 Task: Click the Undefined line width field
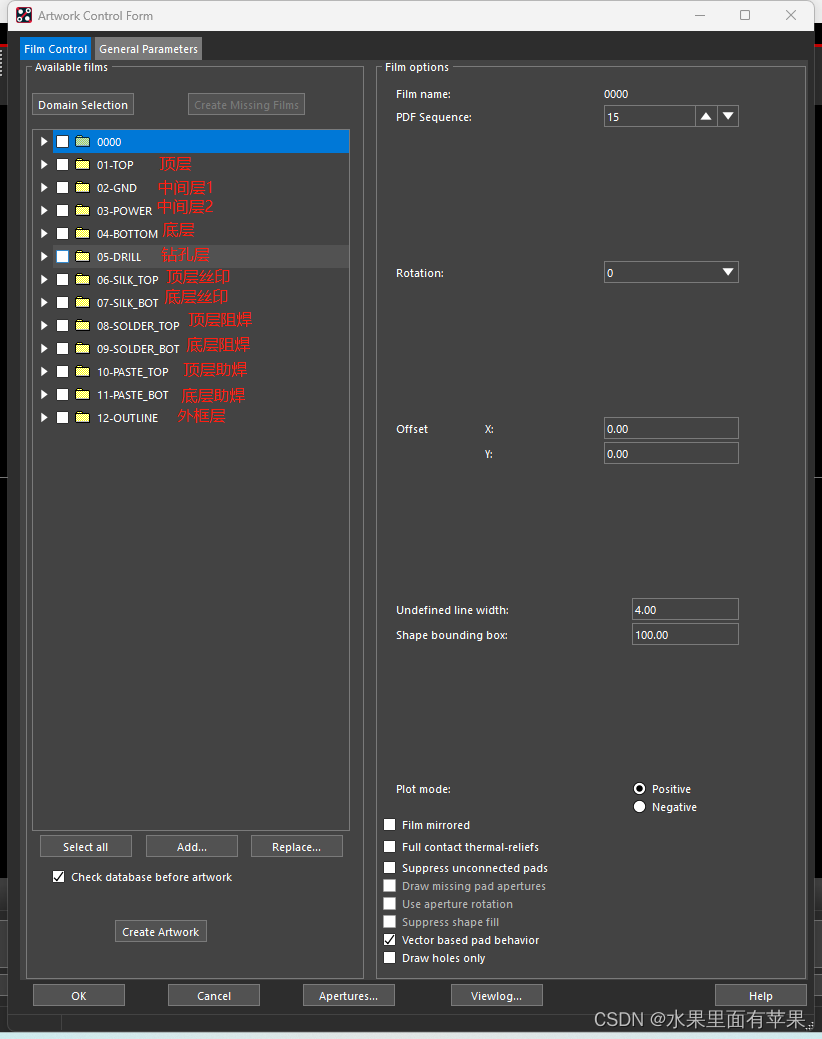(x=685, y=609)
